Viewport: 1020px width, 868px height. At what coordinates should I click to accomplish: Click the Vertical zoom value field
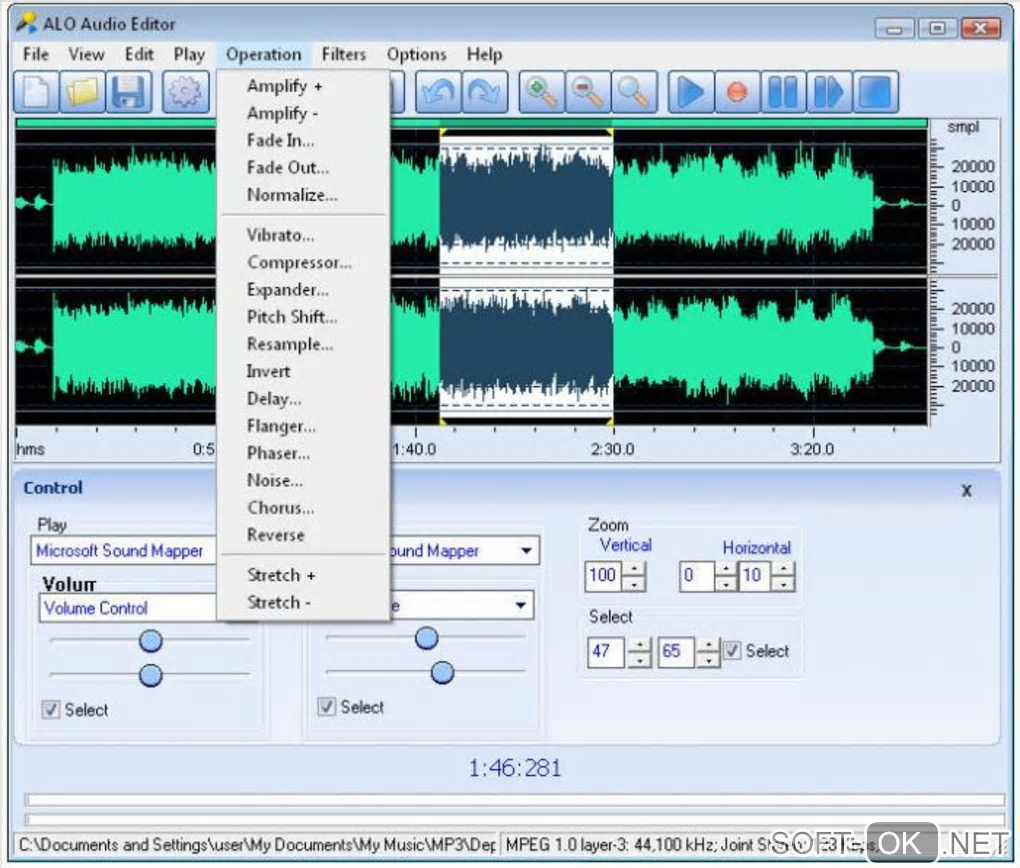(603, 575)
